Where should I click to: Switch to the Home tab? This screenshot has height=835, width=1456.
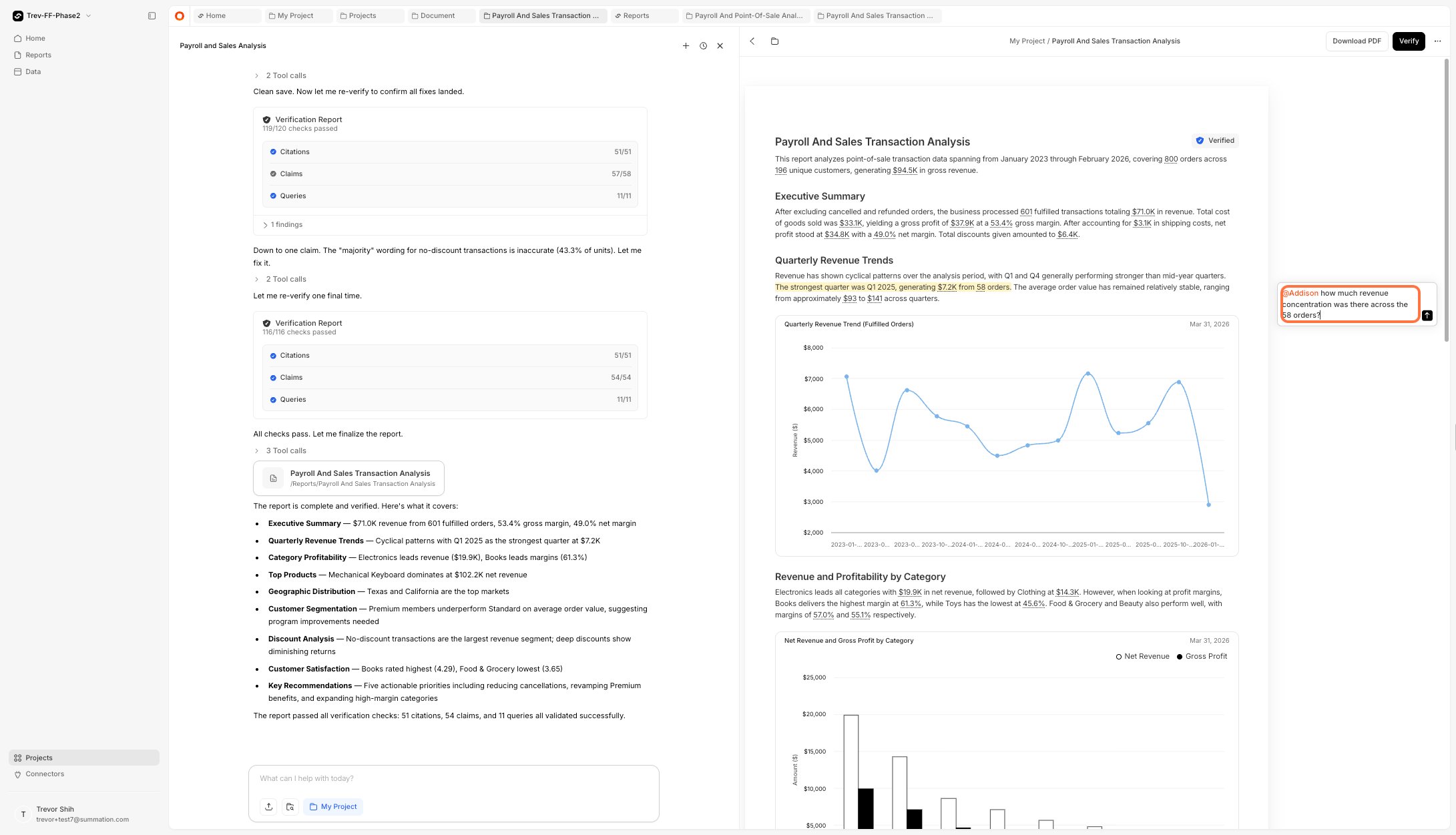(x=226, y=15)
